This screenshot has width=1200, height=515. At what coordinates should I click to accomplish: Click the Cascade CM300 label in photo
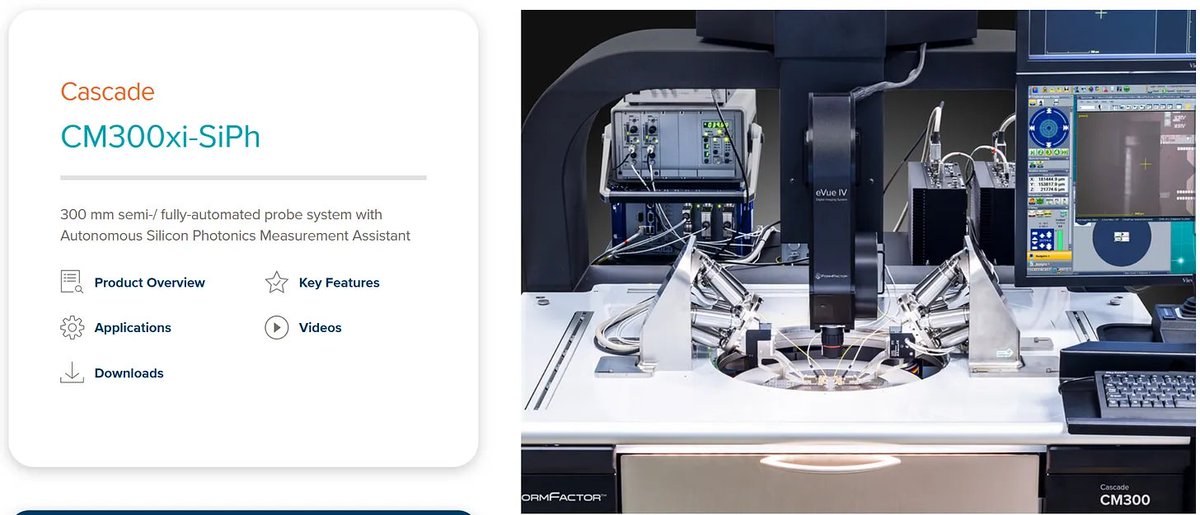[x=1125, y=495]
